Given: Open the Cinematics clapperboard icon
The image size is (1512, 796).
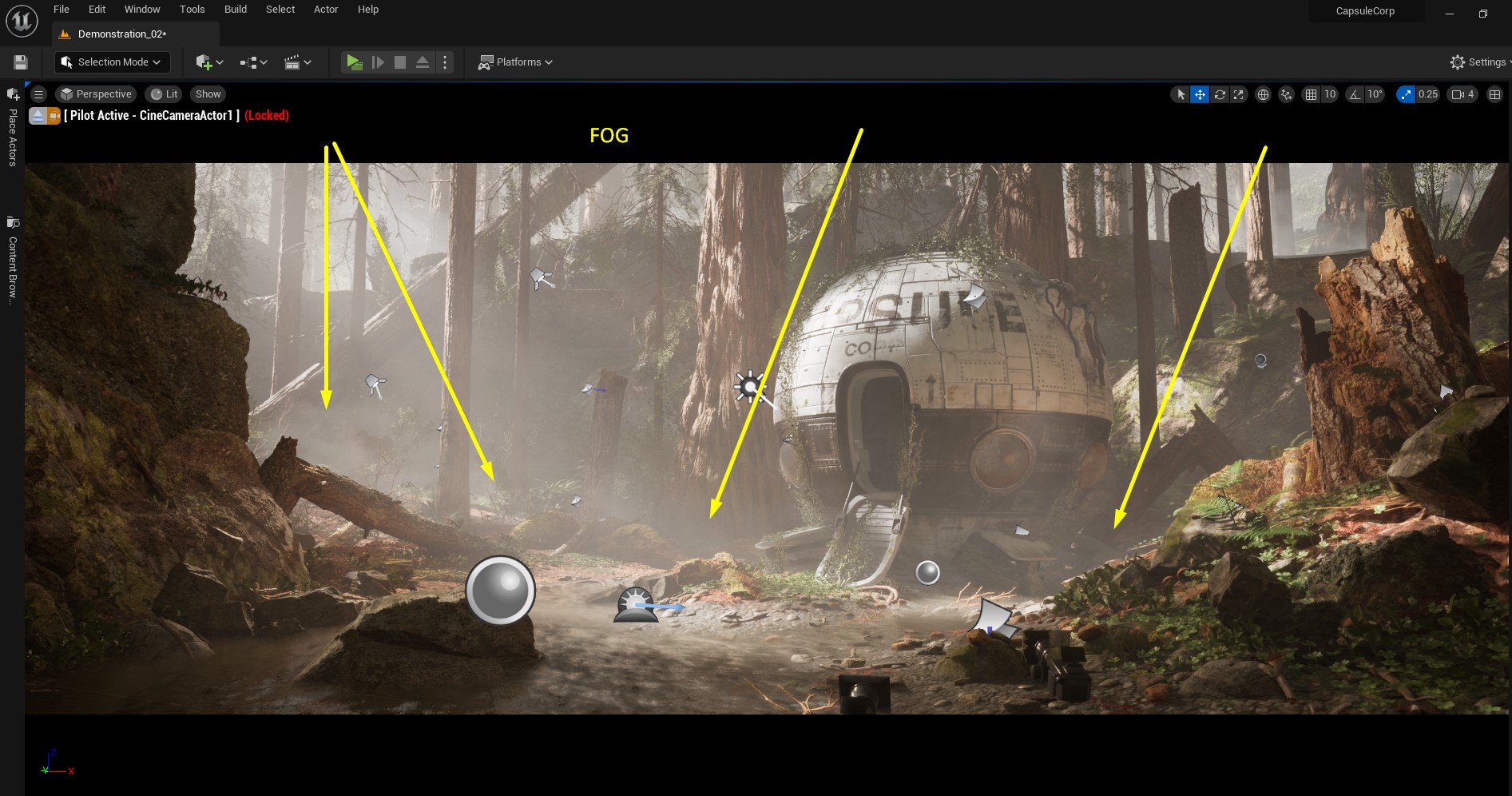Looking at the screenshot, I should click(x=293, y=62).
